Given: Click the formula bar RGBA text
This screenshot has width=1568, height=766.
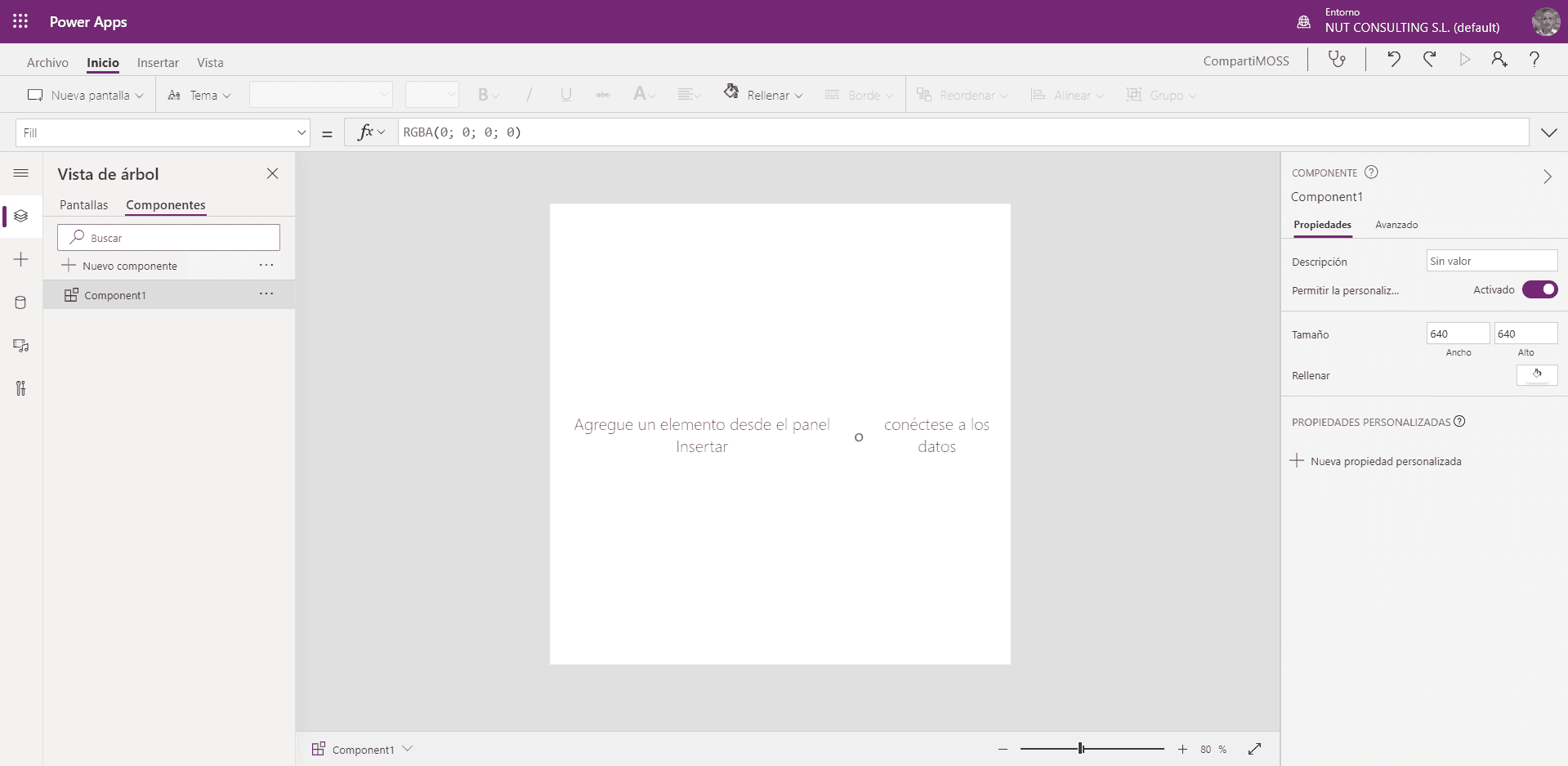Looking at the screenshot, I should [x=462, y=132].
